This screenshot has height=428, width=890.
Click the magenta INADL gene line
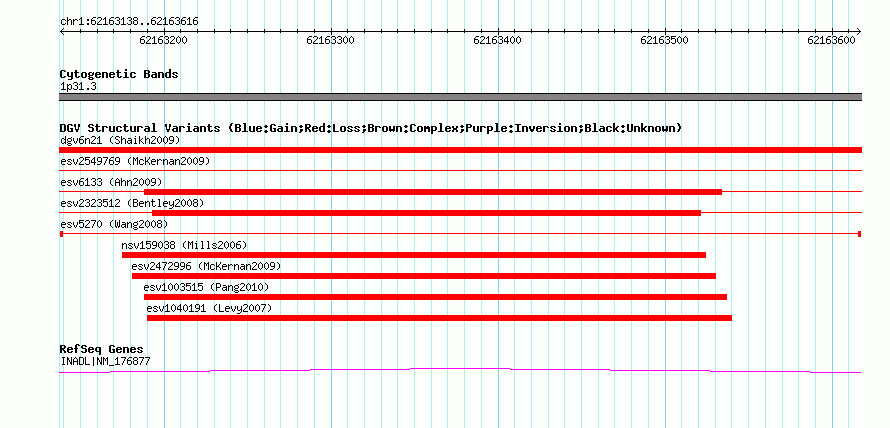click(460, 370)
